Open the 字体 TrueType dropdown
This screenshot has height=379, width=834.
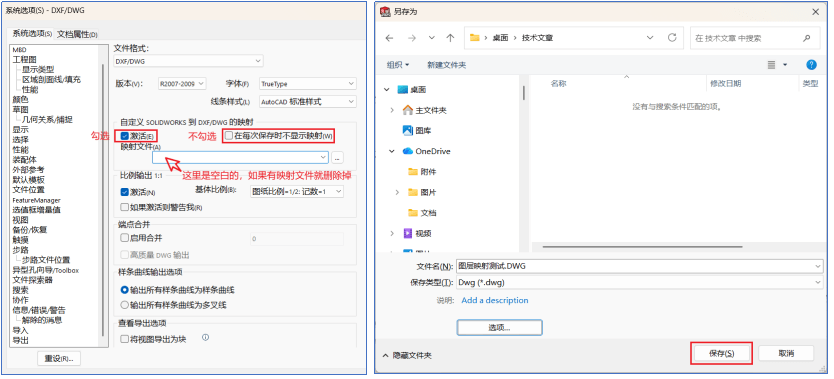307,83
